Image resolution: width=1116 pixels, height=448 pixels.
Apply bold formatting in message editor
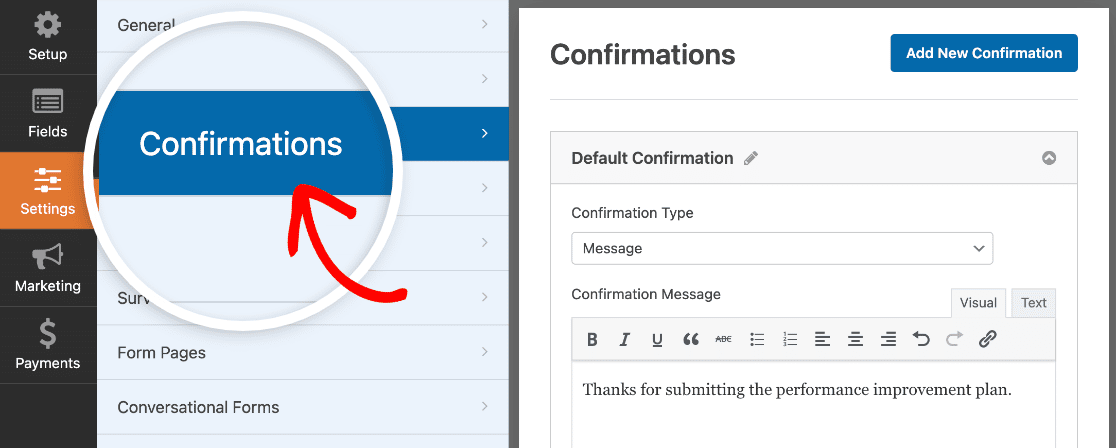pyautogui.click(x=592, y=340)
